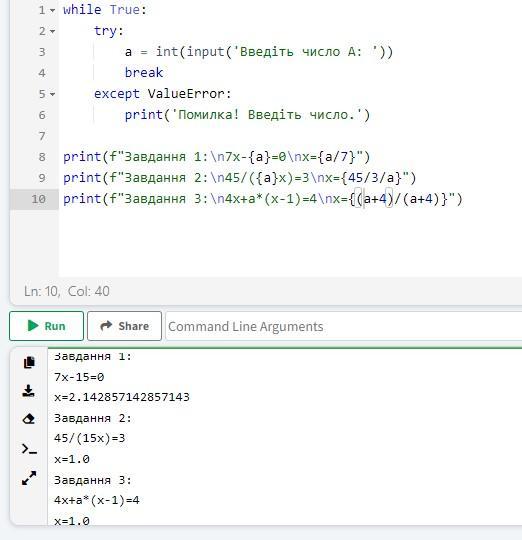This screenshot has width=522, height=540.
Task: Run the Python program
Action: point(46,326)
